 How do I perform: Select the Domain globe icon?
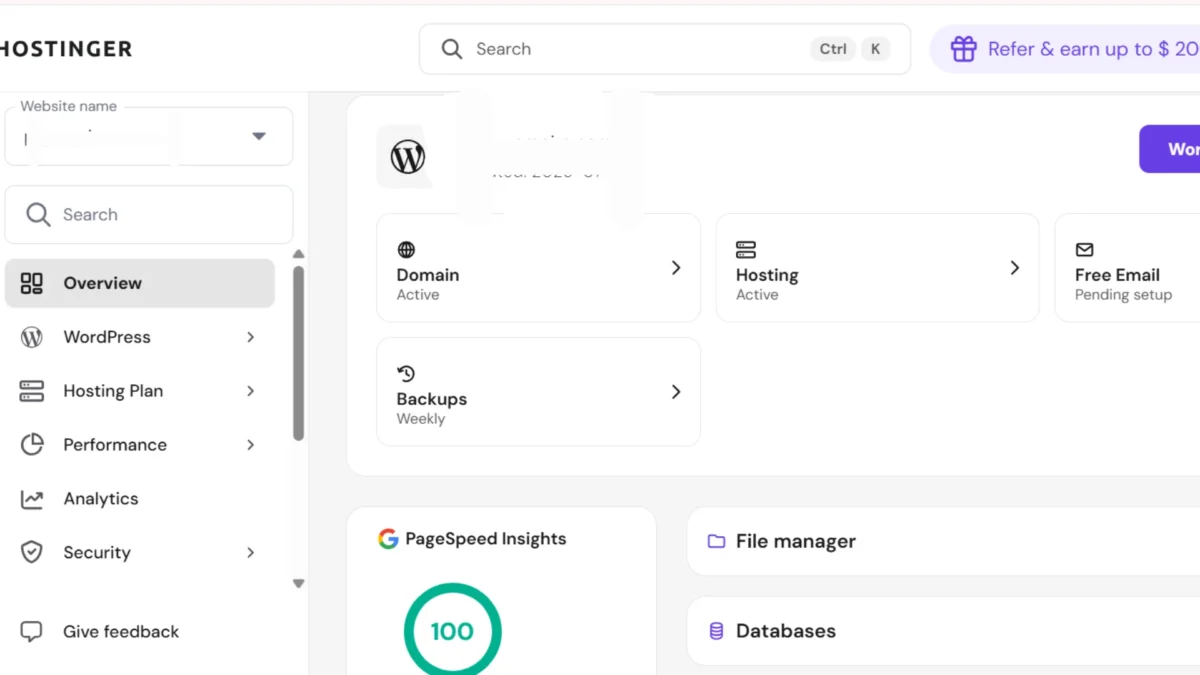pyautogui.click(x=405, y=248)
